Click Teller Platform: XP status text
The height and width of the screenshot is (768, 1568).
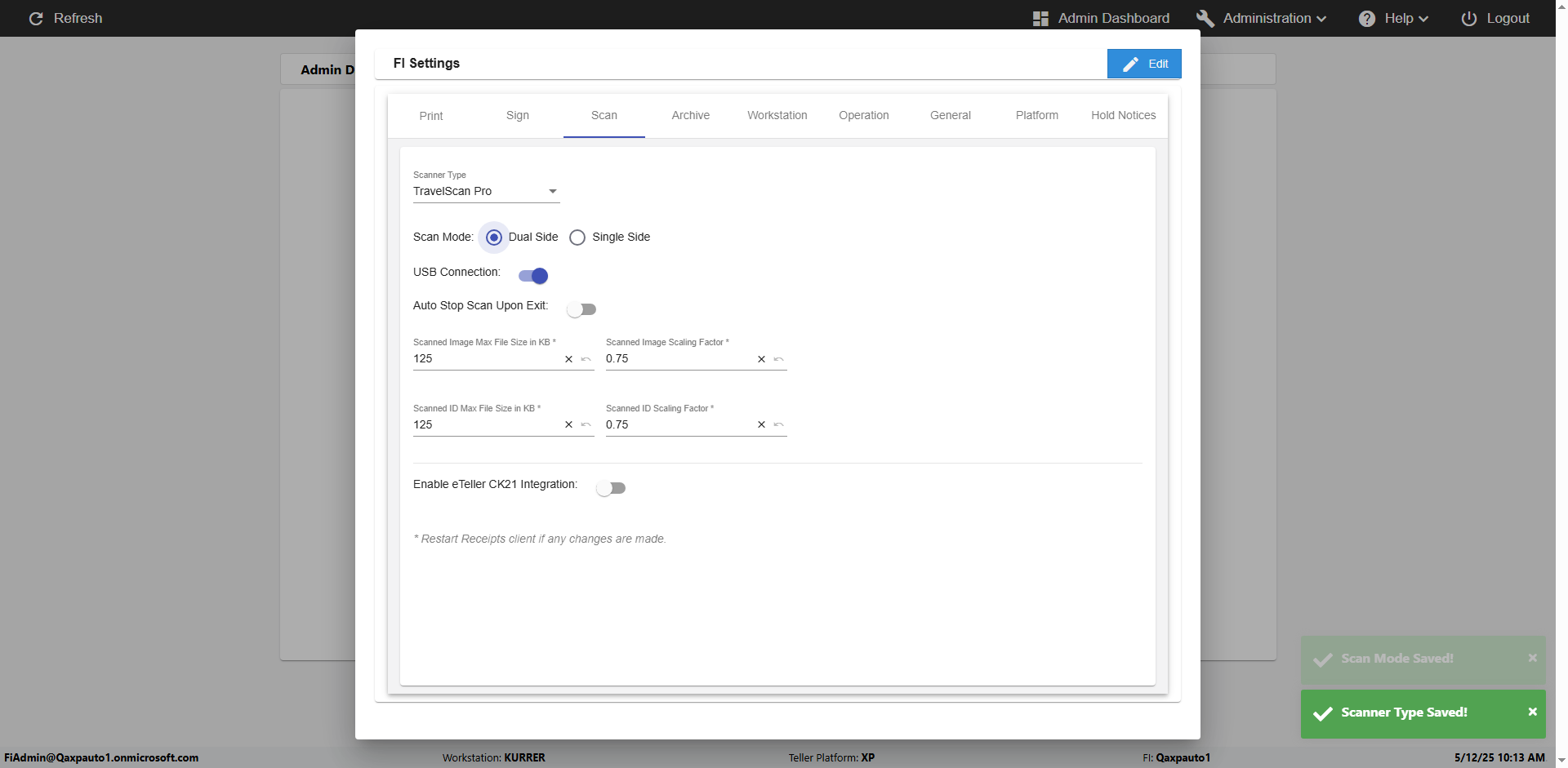point(831,758)
